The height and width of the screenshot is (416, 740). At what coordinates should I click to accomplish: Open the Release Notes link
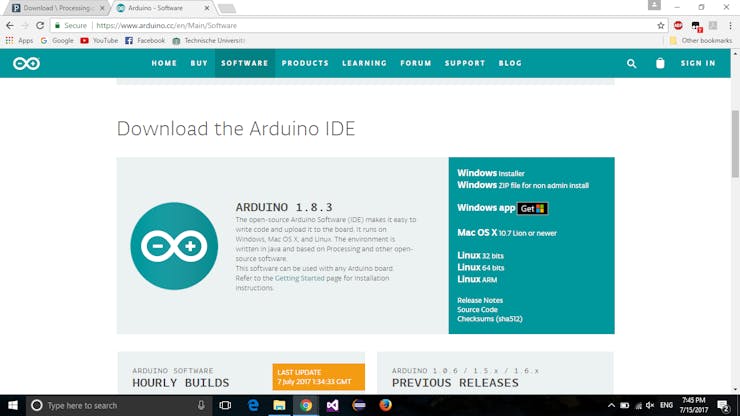(480, 300)
